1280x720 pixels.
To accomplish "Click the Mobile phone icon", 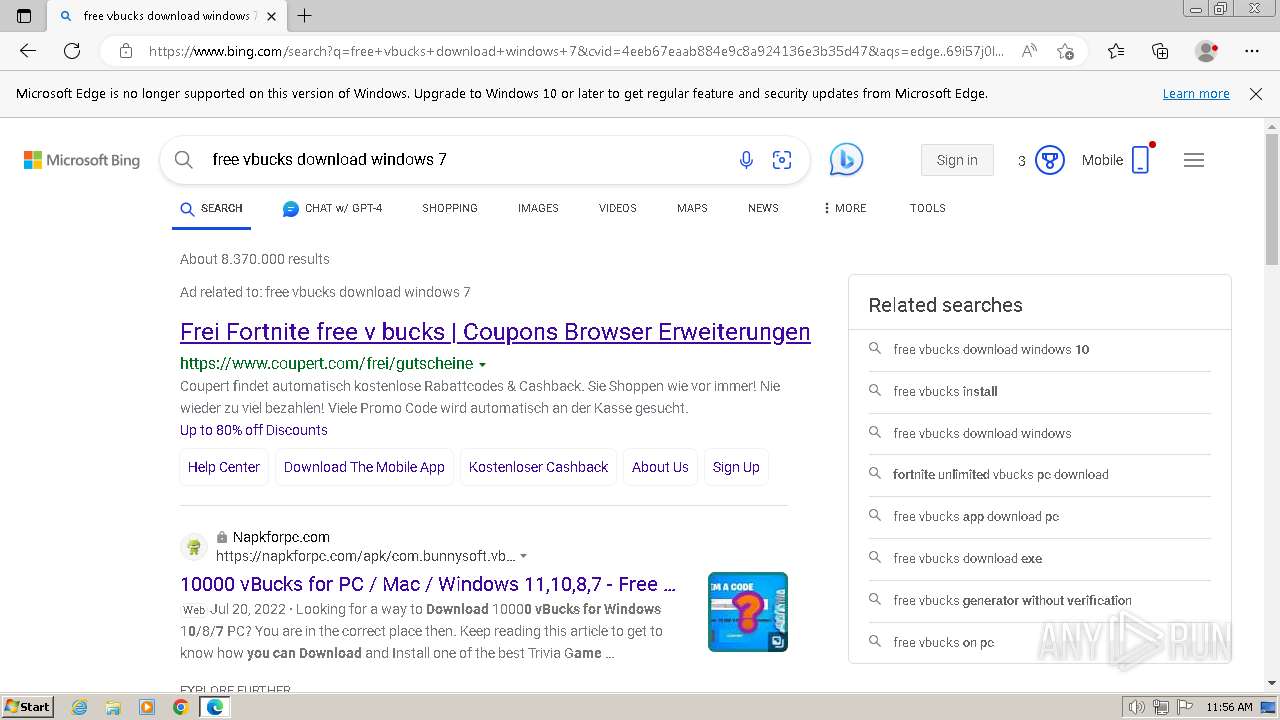I will pyautogui.click(x=1141, y=160).
